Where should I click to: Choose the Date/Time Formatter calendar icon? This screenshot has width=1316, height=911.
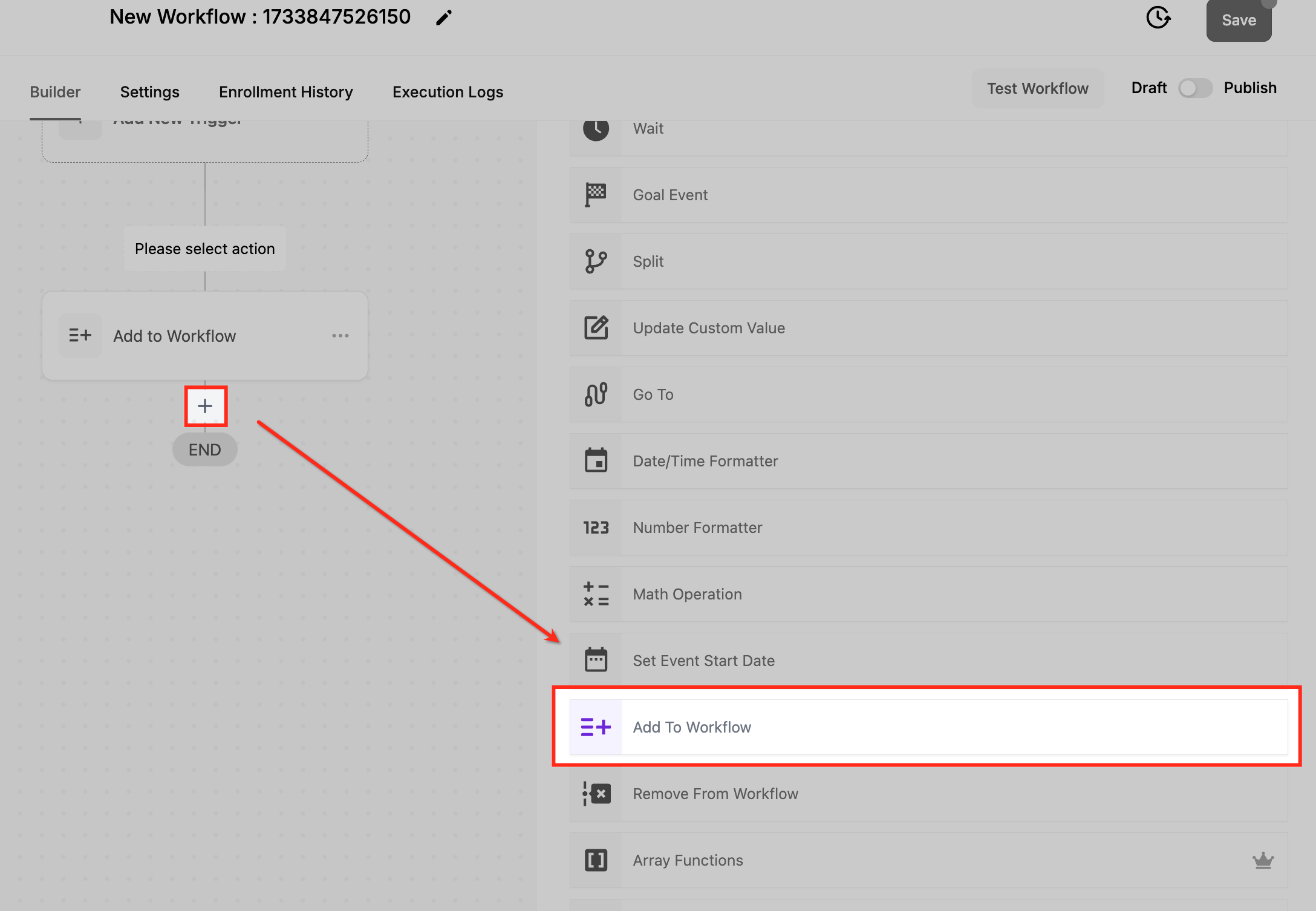click(x=596, y=461)
